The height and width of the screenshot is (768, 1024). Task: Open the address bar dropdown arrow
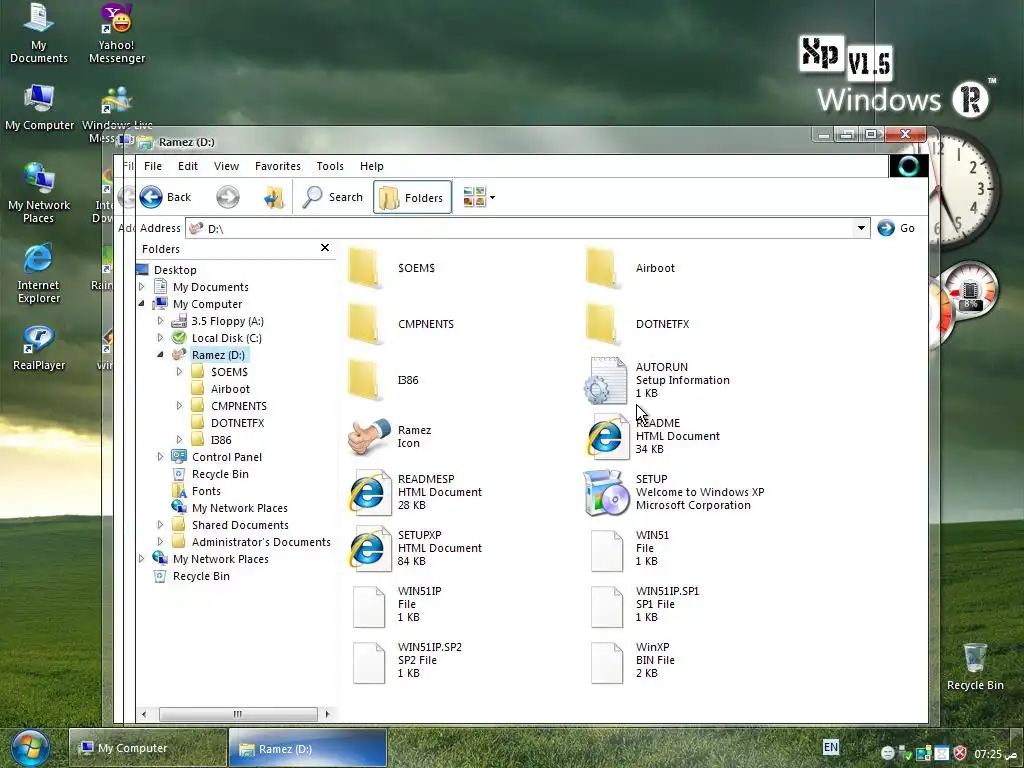[861, 228]
